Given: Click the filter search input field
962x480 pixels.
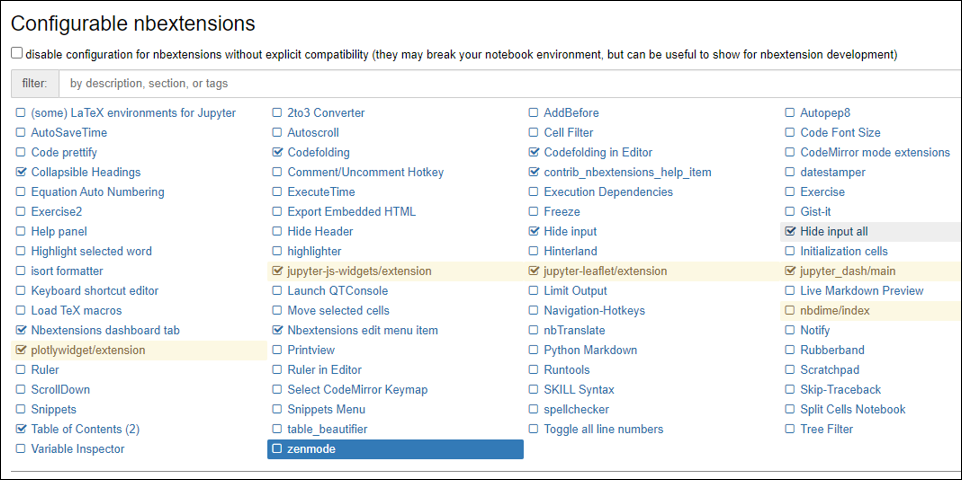Looking at the screenshot, I should (x=500, y=83).
